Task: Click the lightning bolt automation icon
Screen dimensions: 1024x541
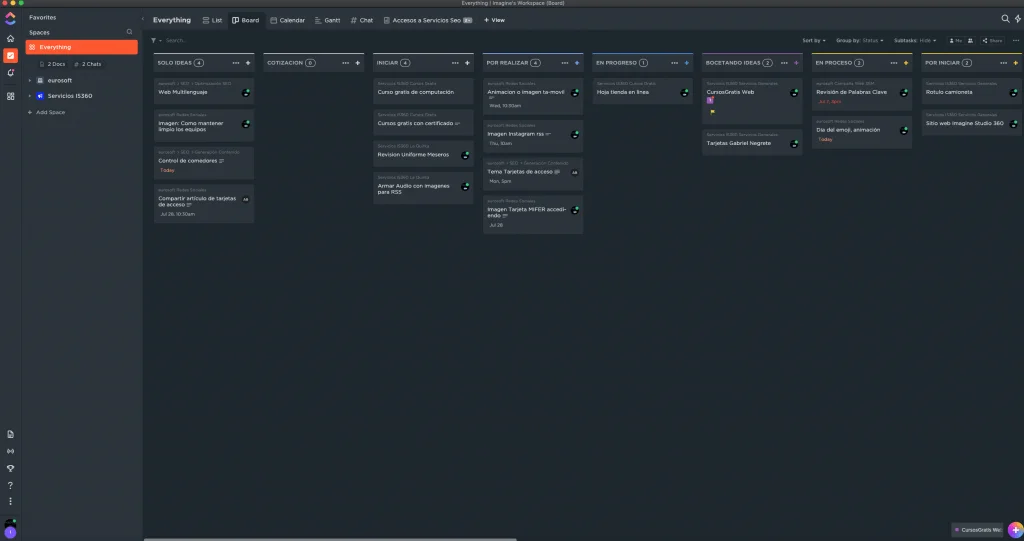Action: [1017, 19]
